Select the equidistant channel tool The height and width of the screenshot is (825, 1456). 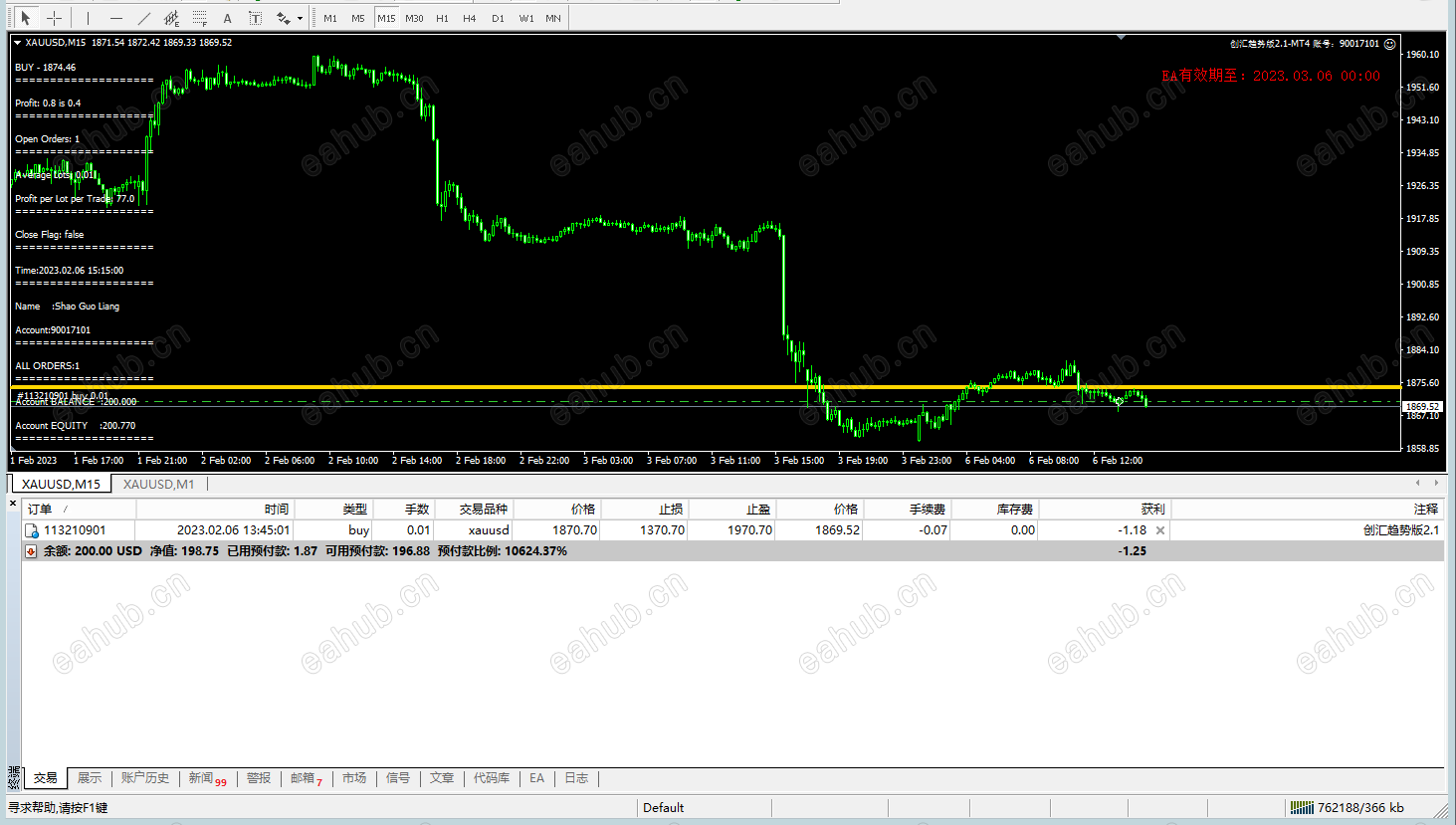(x=172, y=18)
